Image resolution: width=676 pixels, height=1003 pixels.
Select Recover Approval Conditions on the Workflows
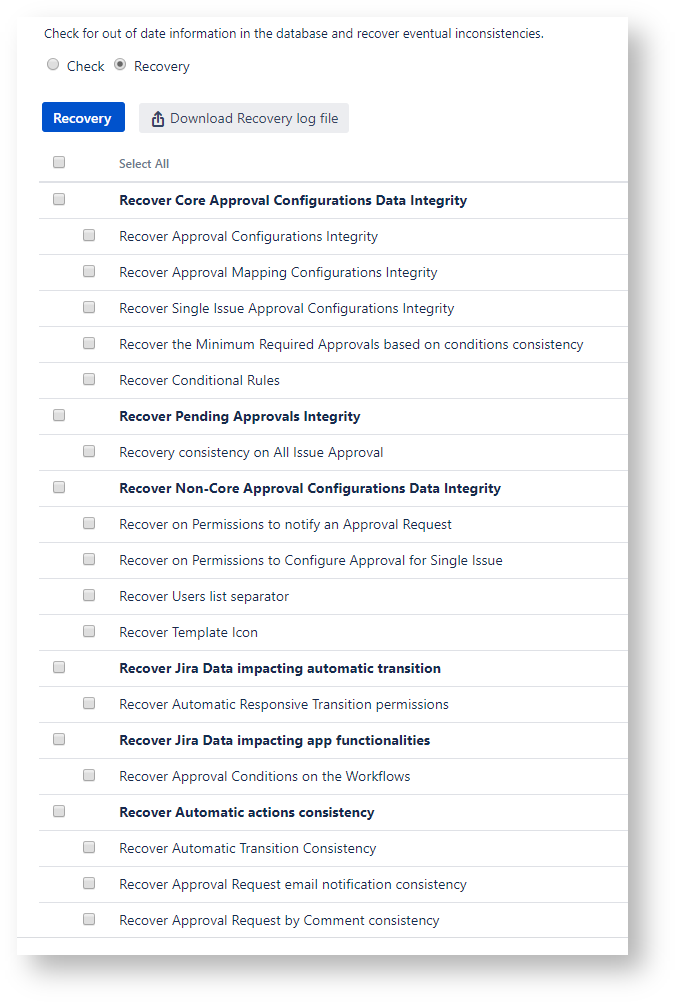click(89, 775)
